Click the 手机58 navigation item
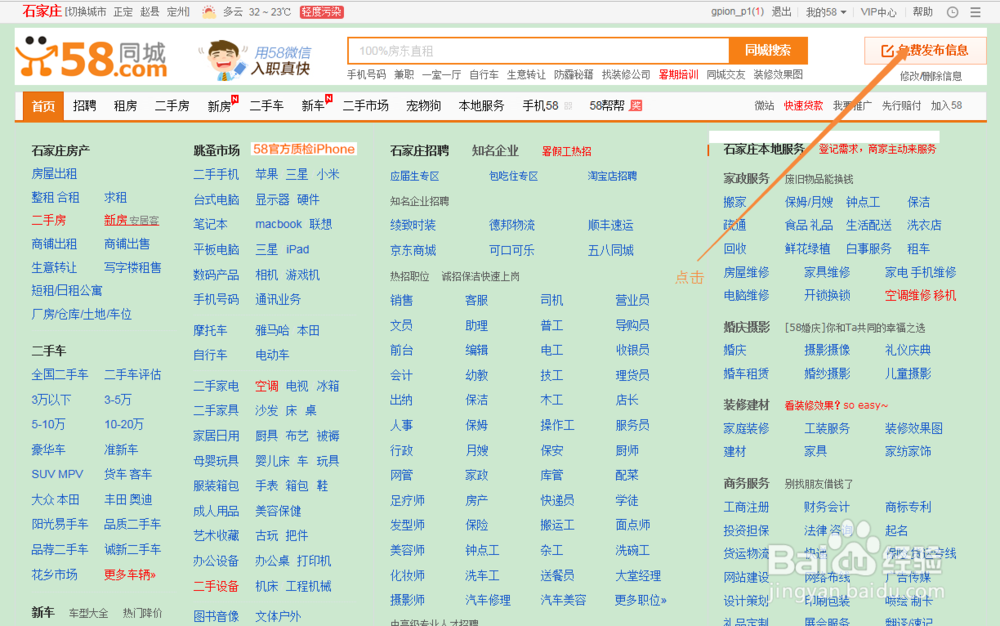 [x=540, y=106]
